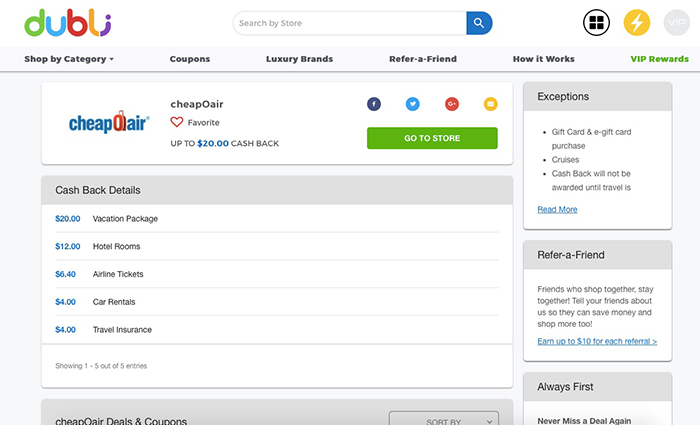Open the Sort By dropdown

click(x=444, y=419)
